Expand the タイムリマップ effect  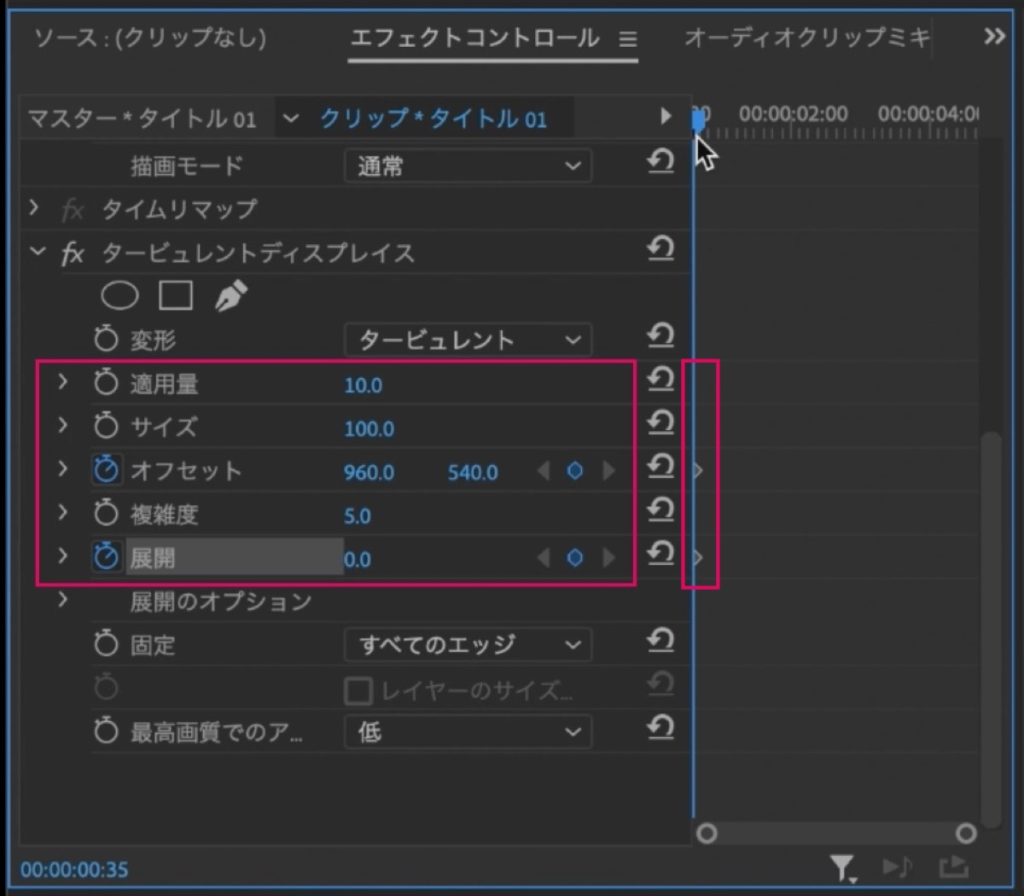click(x=35, y=208)
